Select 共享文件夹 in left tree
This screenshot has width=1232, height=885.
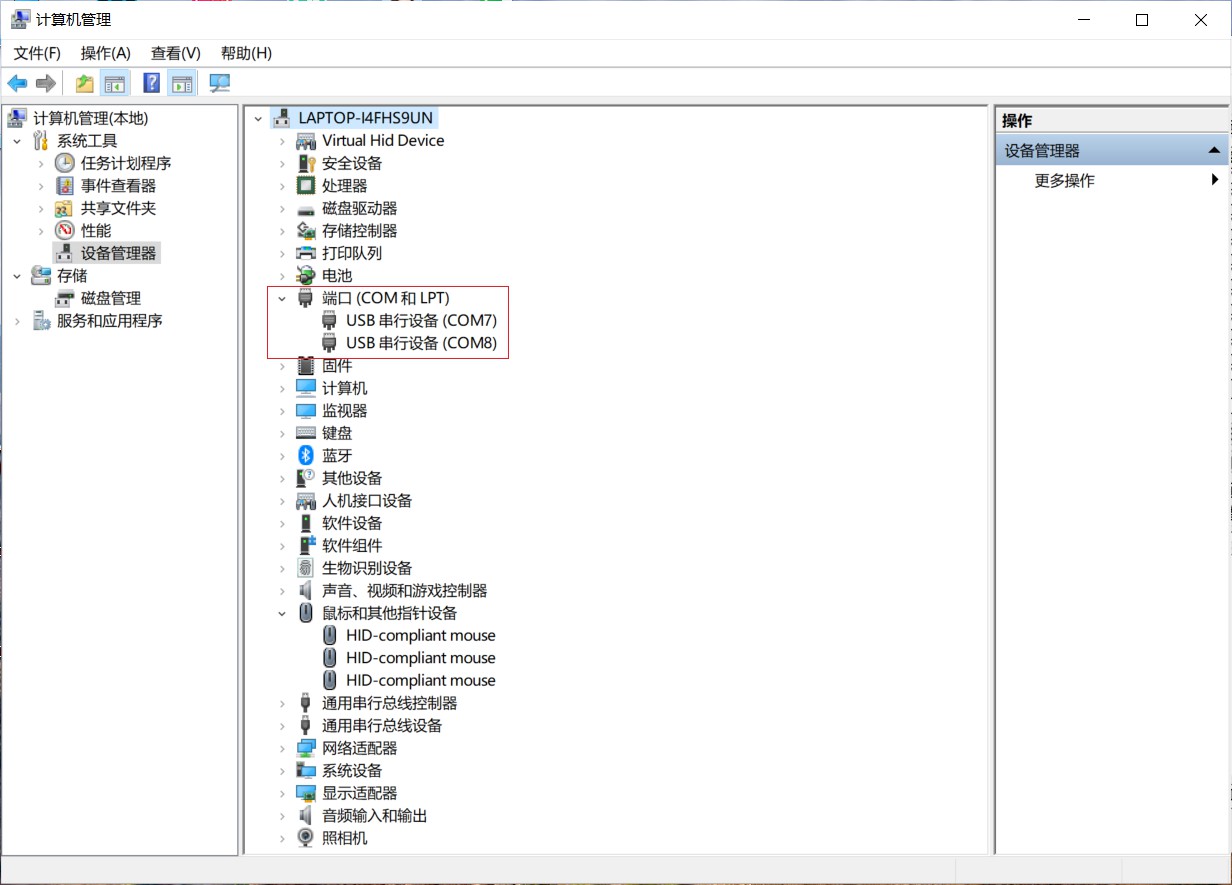119,208
